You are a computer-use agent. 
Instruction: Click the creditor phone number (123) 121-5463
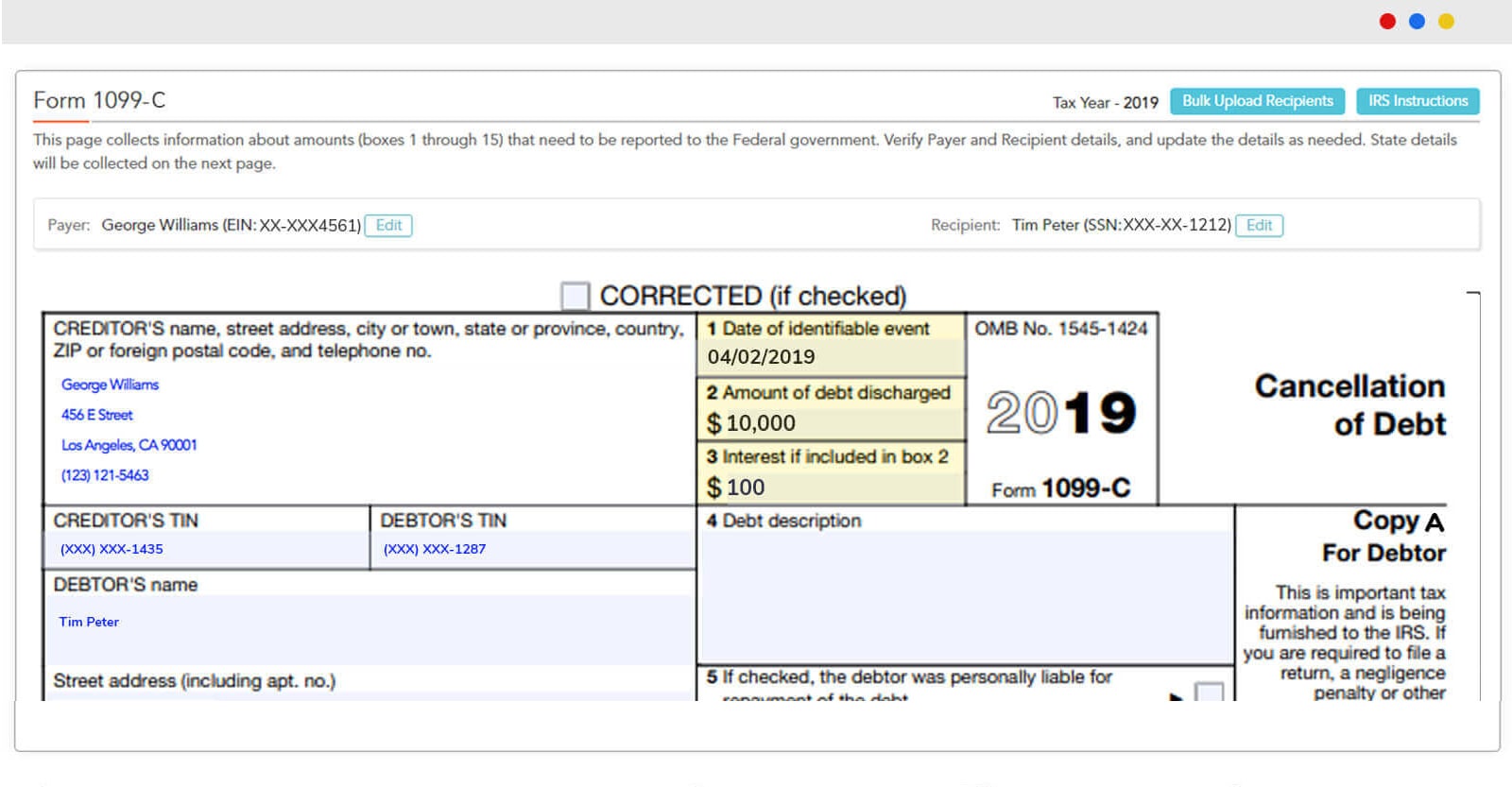tap(105, 475)
